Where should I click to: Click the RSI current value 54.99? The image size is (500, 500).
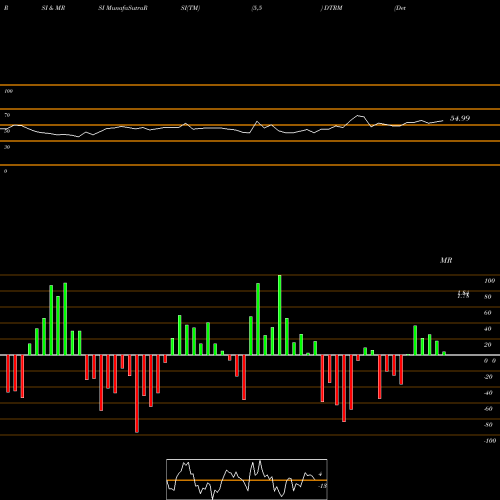pyautogui.click(x=460, y=118)
